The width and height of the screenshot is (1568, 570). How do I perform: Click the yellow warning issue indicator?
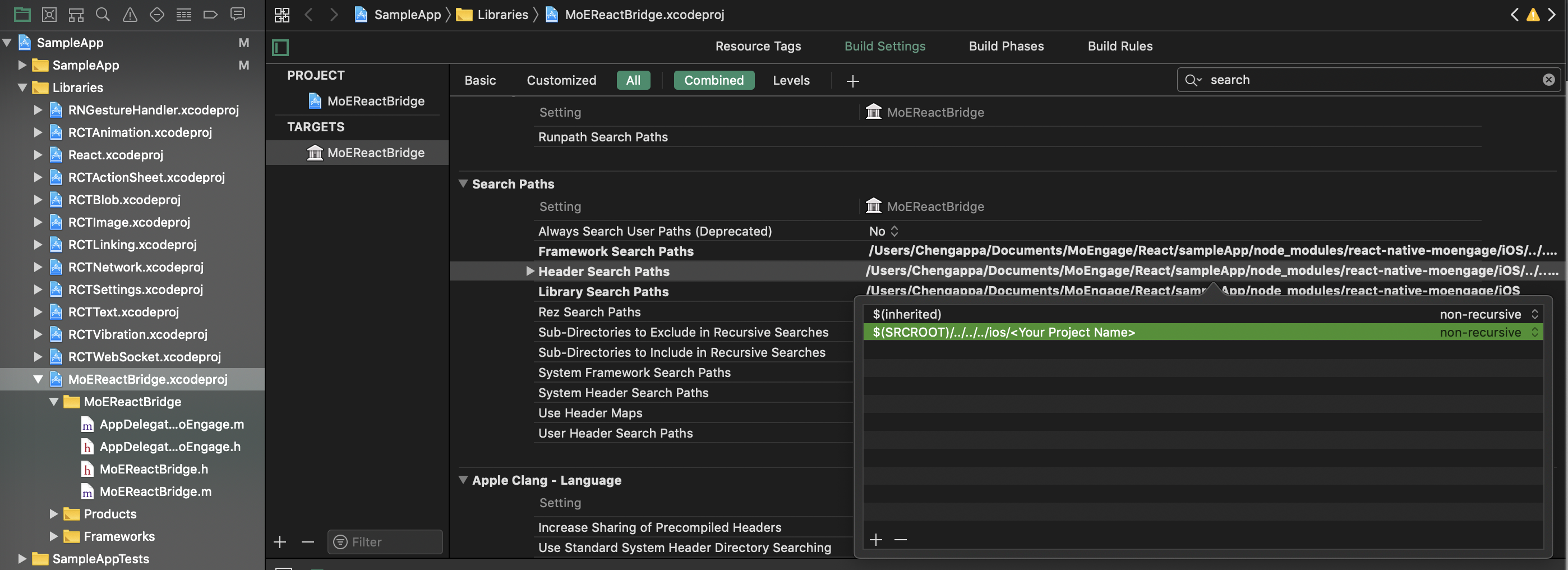[1533, 15]
